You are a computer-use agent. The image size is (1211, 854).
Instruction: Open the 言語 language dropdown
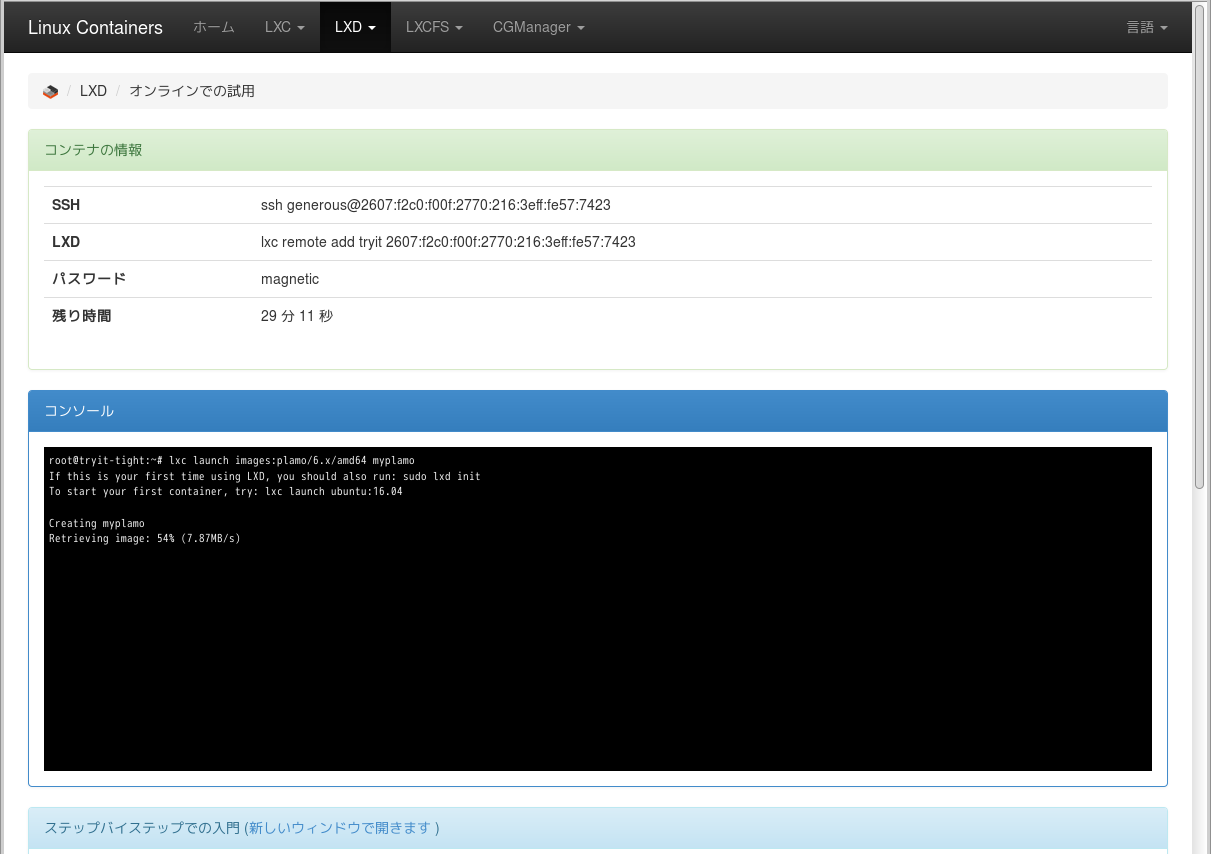point(1146,27)
